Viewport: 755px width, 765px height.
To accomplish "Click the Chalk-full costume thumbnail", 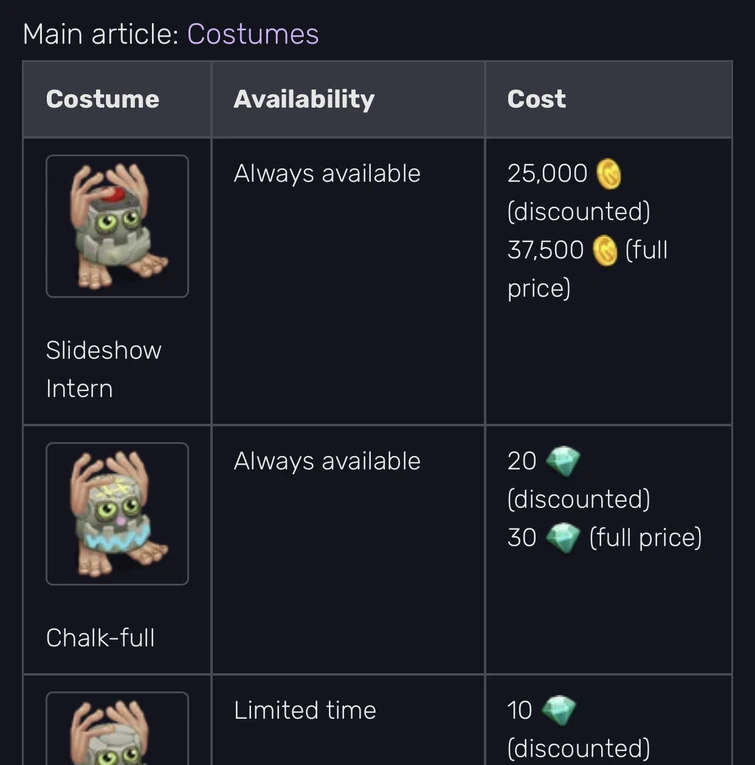I will [x=117, y=513].
